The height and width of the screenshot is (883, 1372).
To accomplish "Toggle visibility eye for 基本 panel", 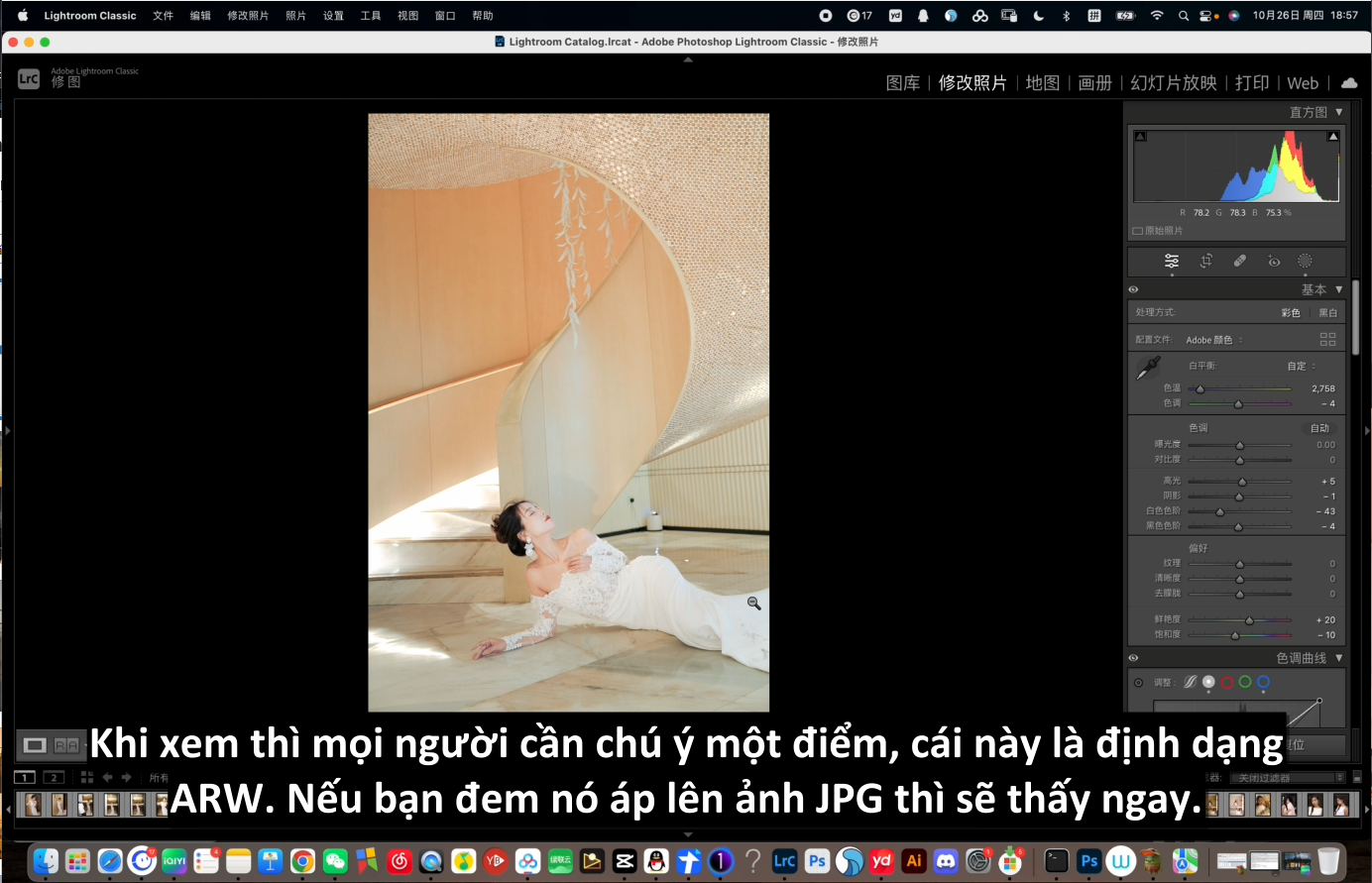I will point(1134,289).
